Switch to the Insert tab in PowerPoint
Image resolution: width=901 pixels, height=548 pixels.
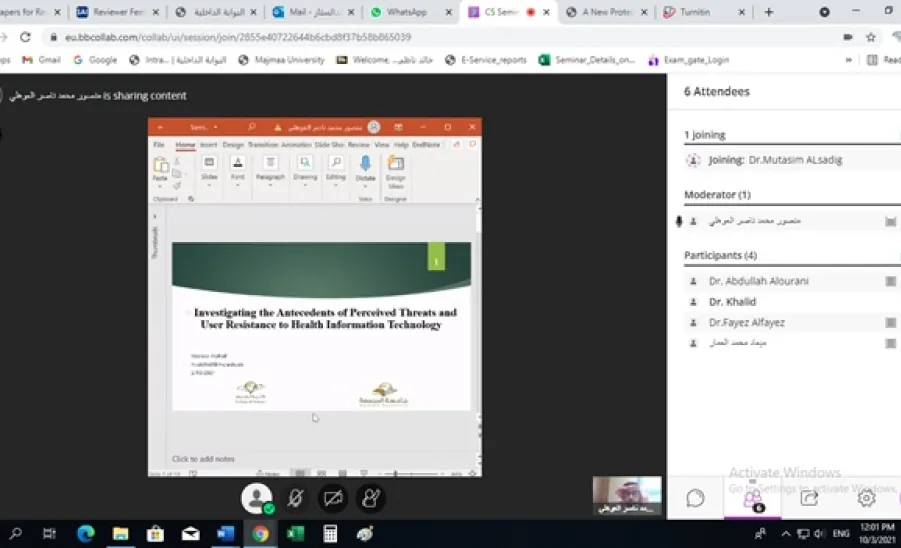pyautogui.click(x=209, y=145)
